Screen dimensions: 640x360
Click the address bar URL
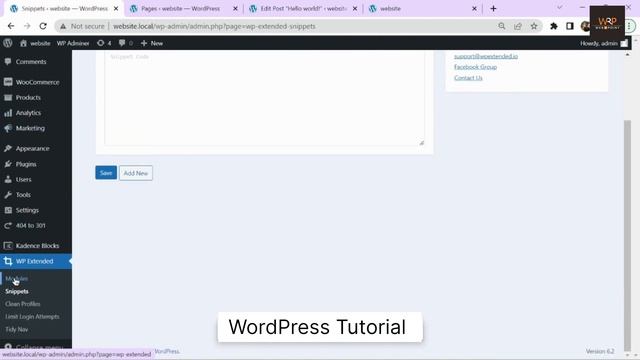[x=214, y=26]
